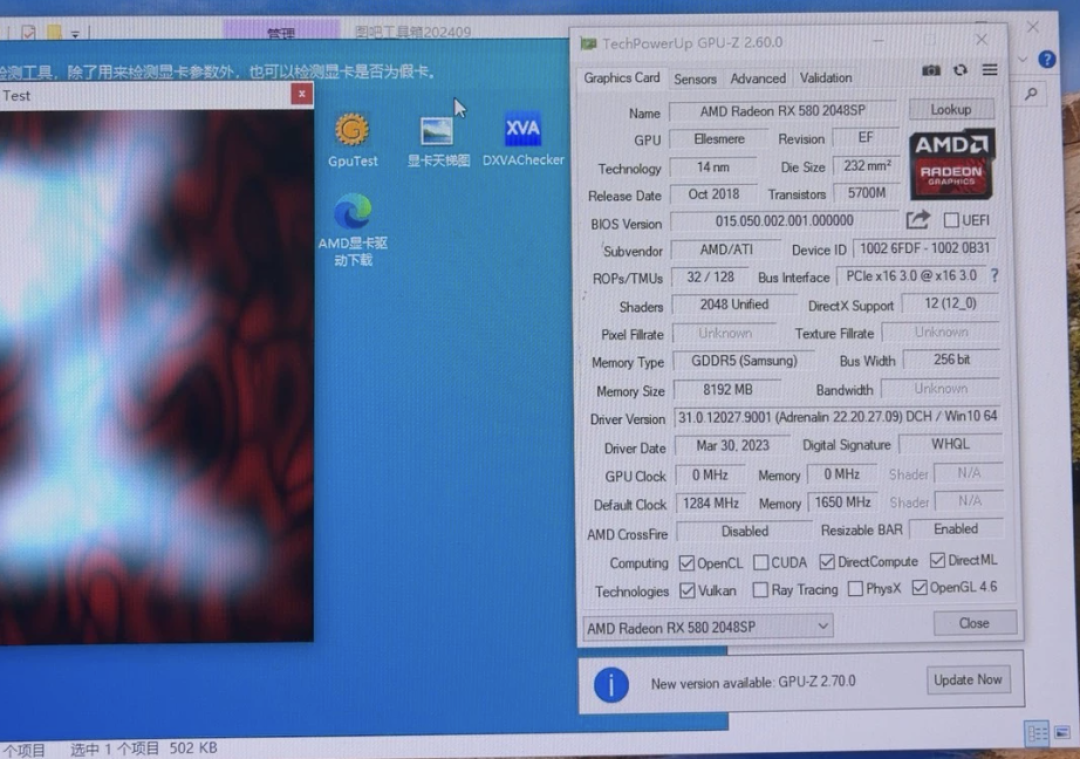This screenshot has height=759, width=1080.
Task: Switch to the Sensors tab
Action: coord(695,79)
